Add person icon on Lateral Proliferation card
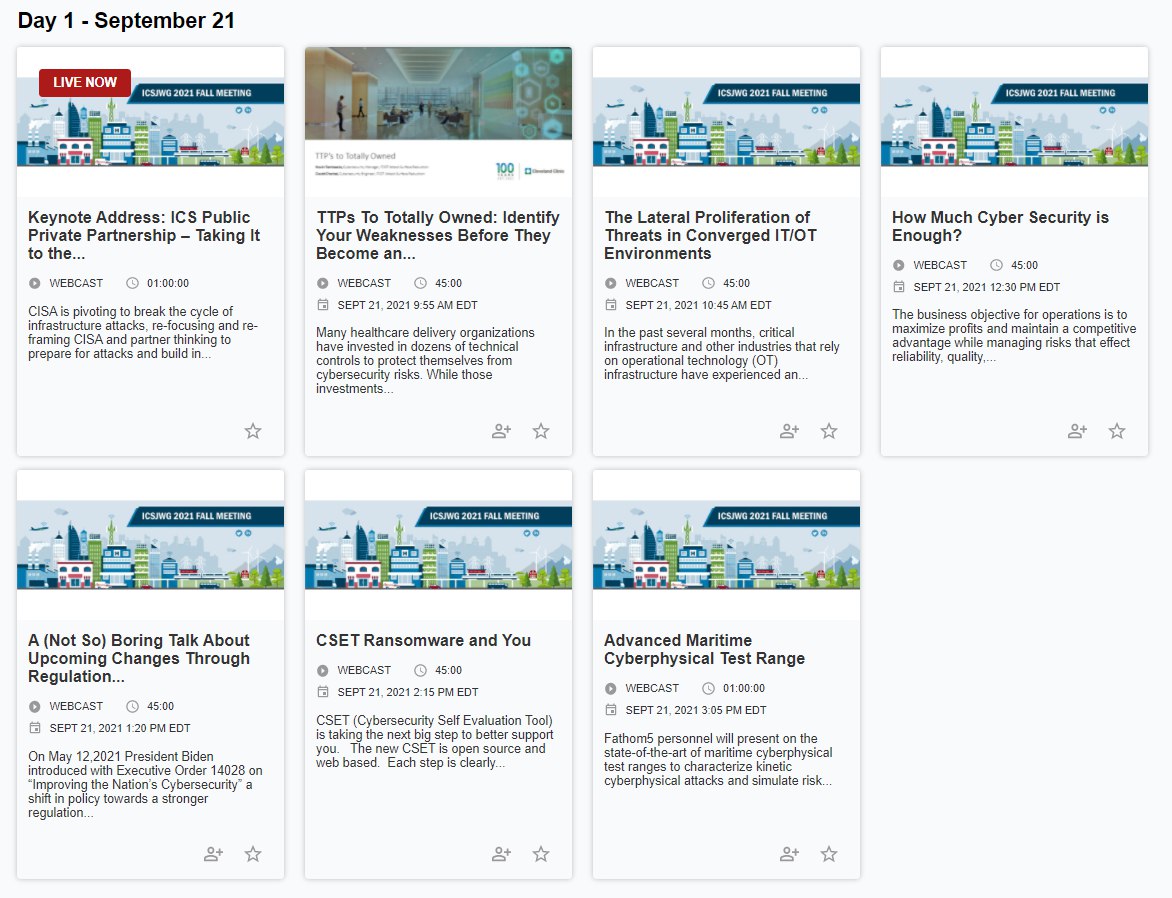Image resolution: width=1172 pixels, height=898 pixels. click(x=789, y=431)
